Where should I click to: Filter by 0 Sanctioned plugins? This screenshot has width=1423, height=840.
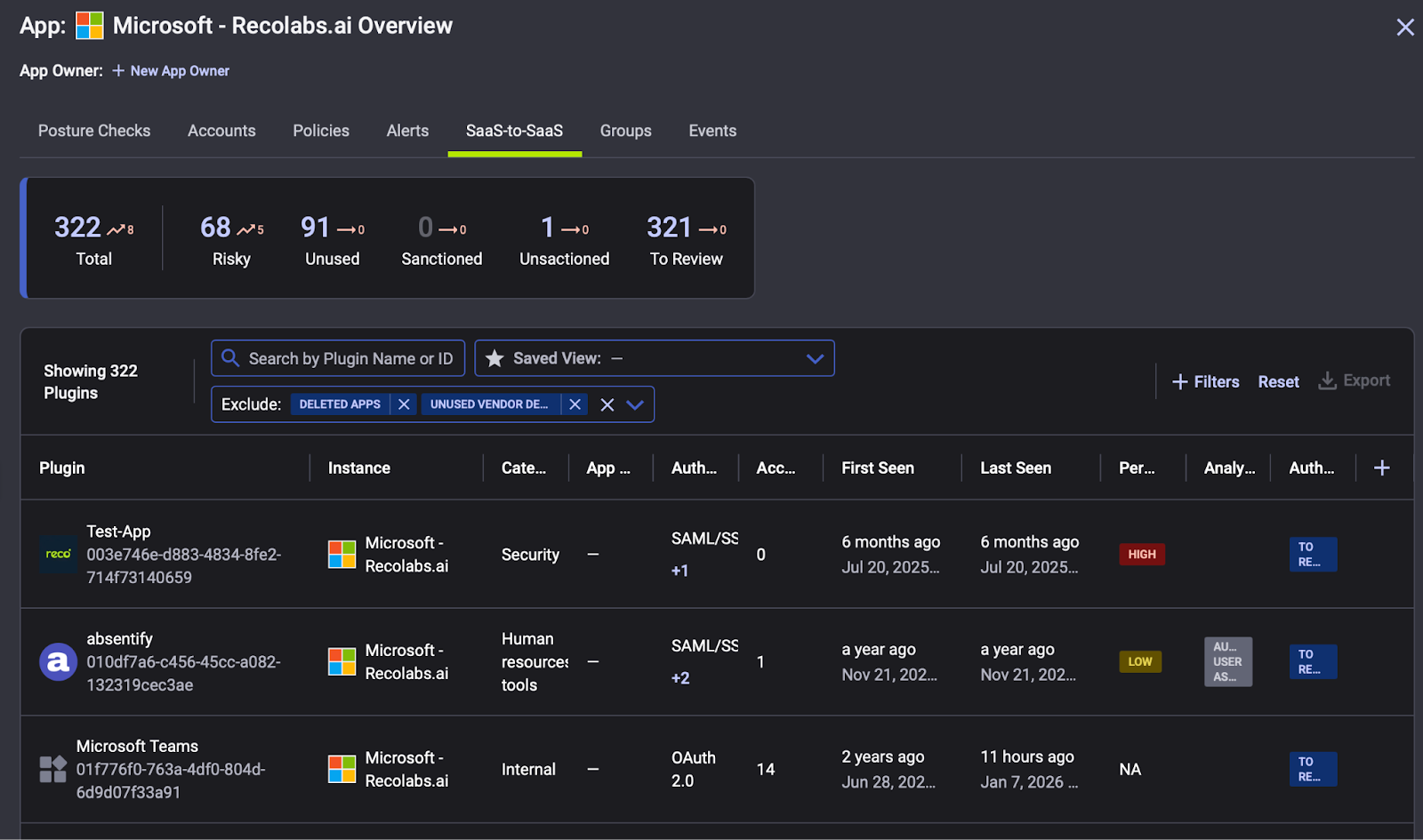coord(442,240)
